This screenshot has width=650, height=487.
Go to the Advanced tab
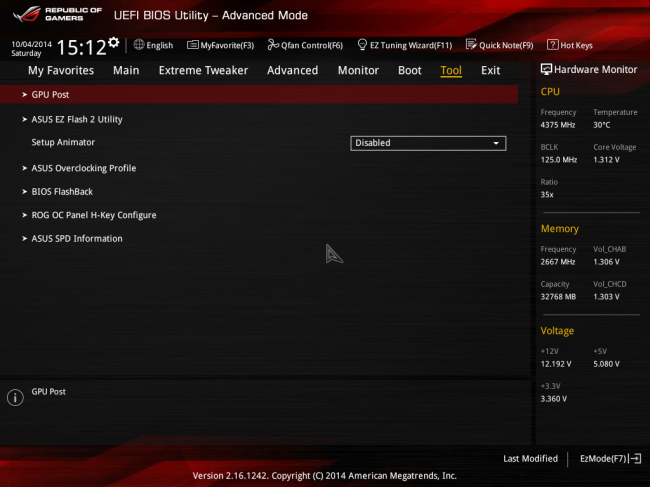click(292, 70)
